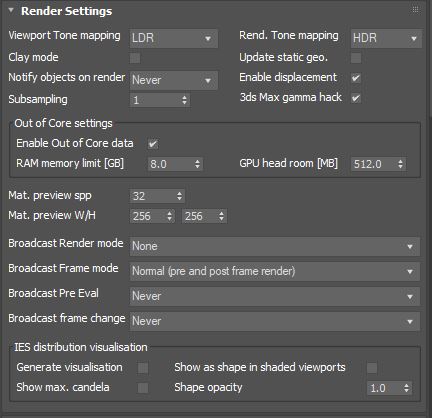Click Subsampling spinner arrows
The height and width of the screenshot is (418, 432).
point(185,100)
